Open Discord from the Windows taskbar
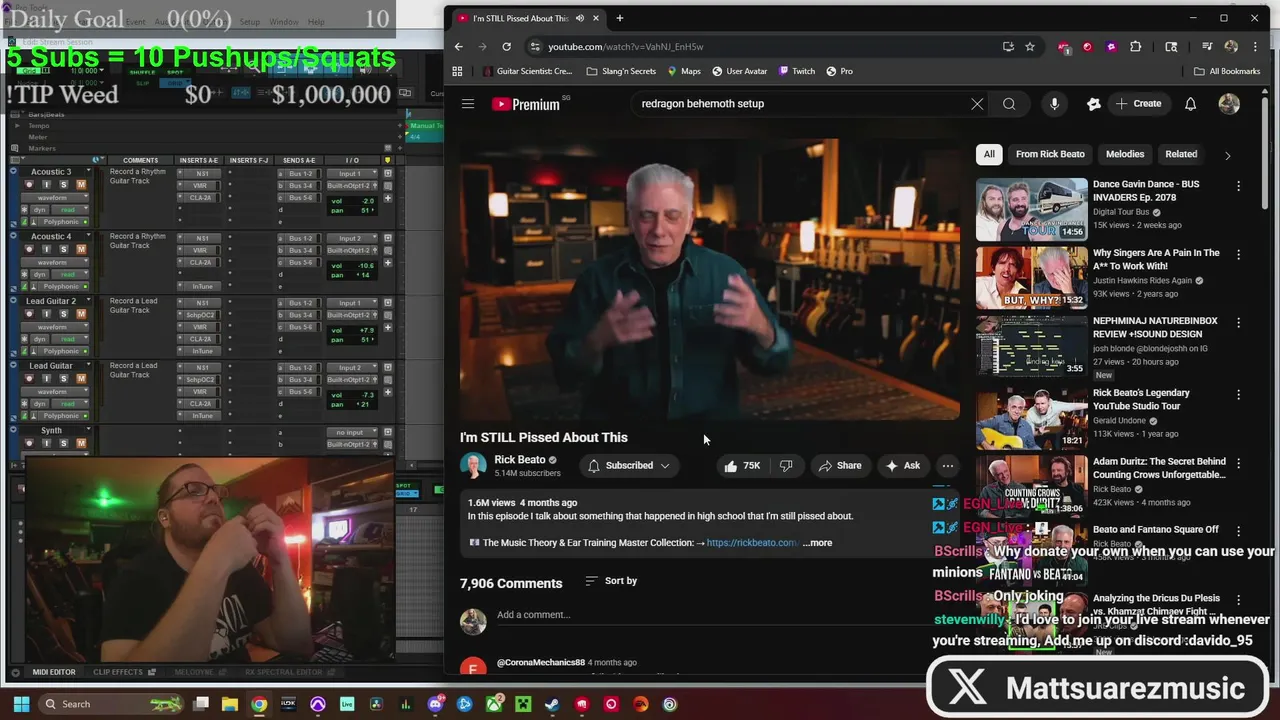1280x720 pixels. tap(435, 704)
